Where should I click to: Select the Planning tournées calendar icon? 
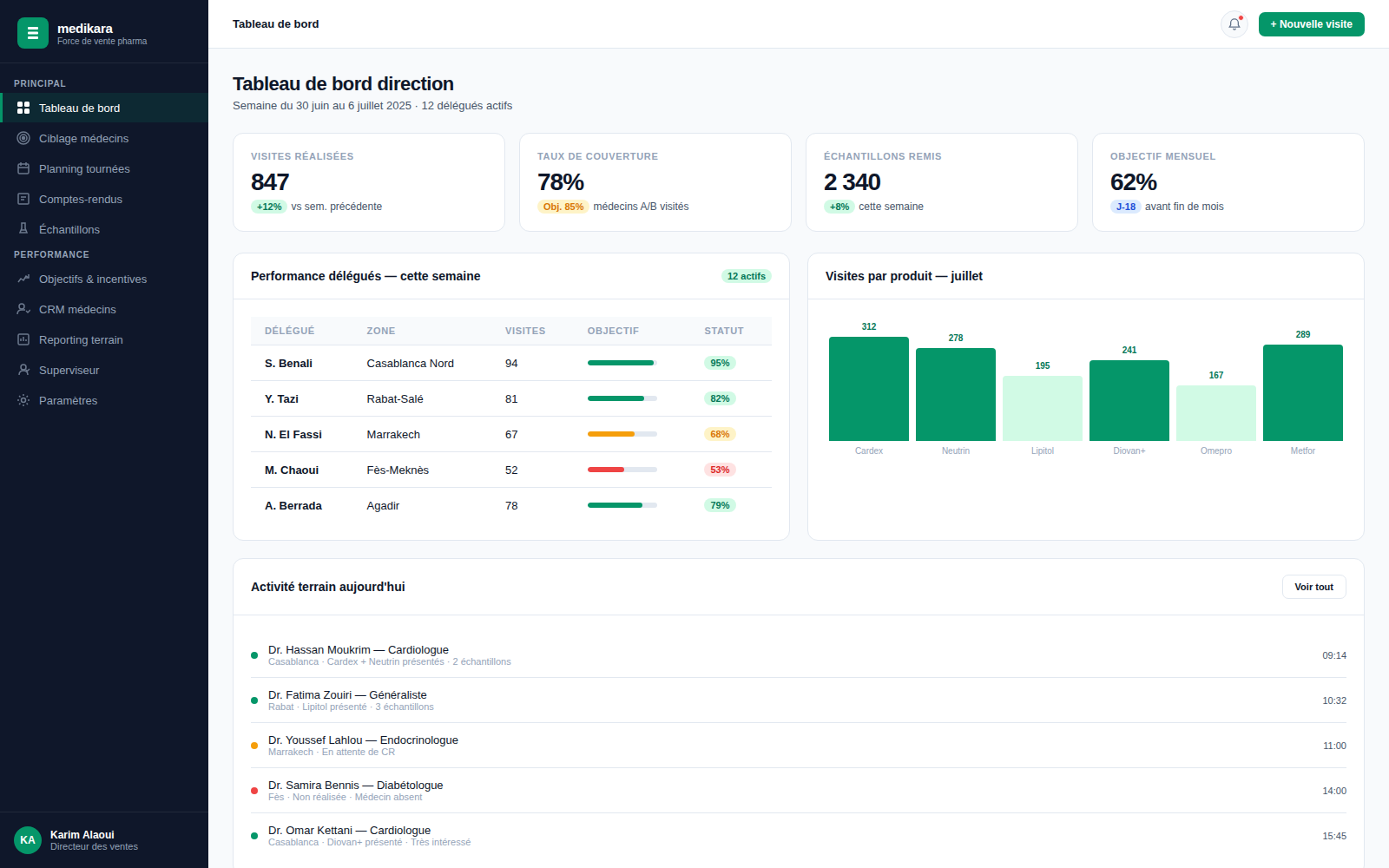click(23, 168)
